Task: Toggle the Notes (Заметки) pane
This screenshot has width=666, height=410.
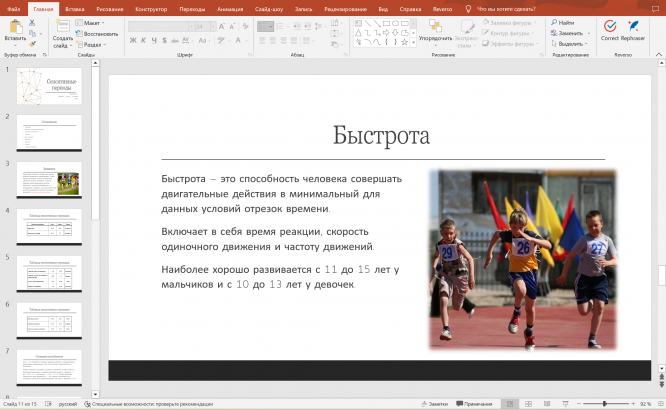Action: coord(434,404)
